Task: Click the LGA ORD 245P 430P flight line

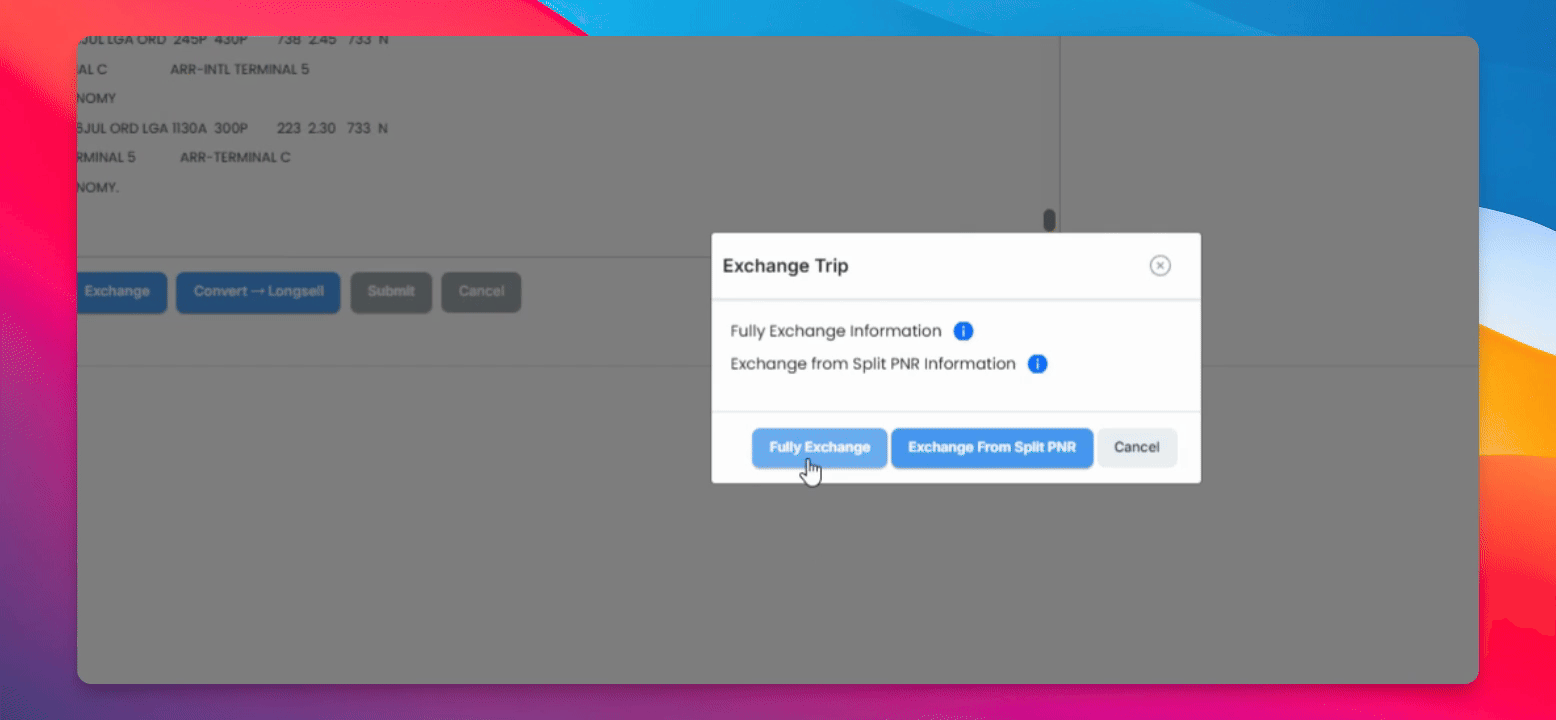Action: point(233,42)
